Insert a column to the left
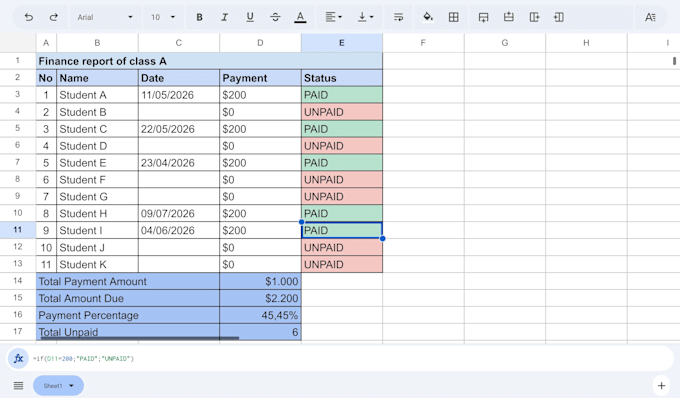The width and height of the screenshot is (680, 398). tap(559, 17)
